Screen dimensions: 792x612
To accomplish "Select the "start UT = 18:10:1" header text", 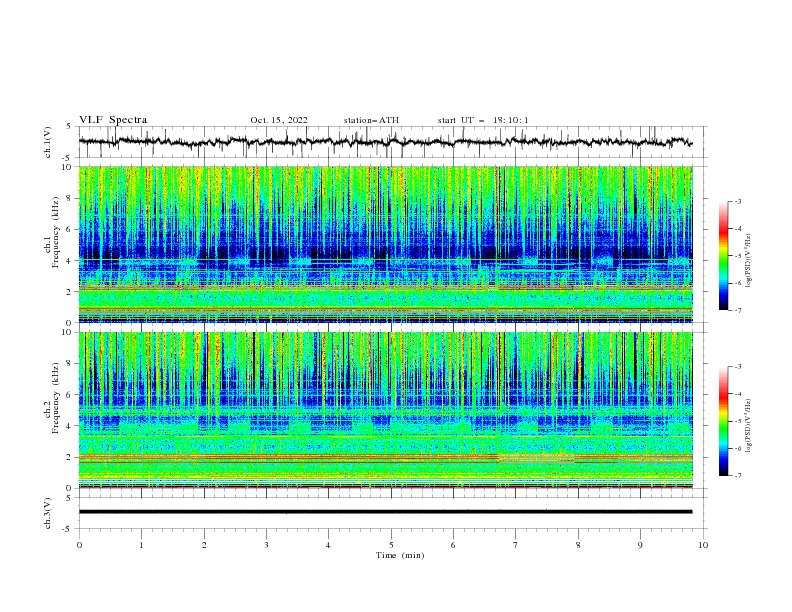I will coord(483,120).
